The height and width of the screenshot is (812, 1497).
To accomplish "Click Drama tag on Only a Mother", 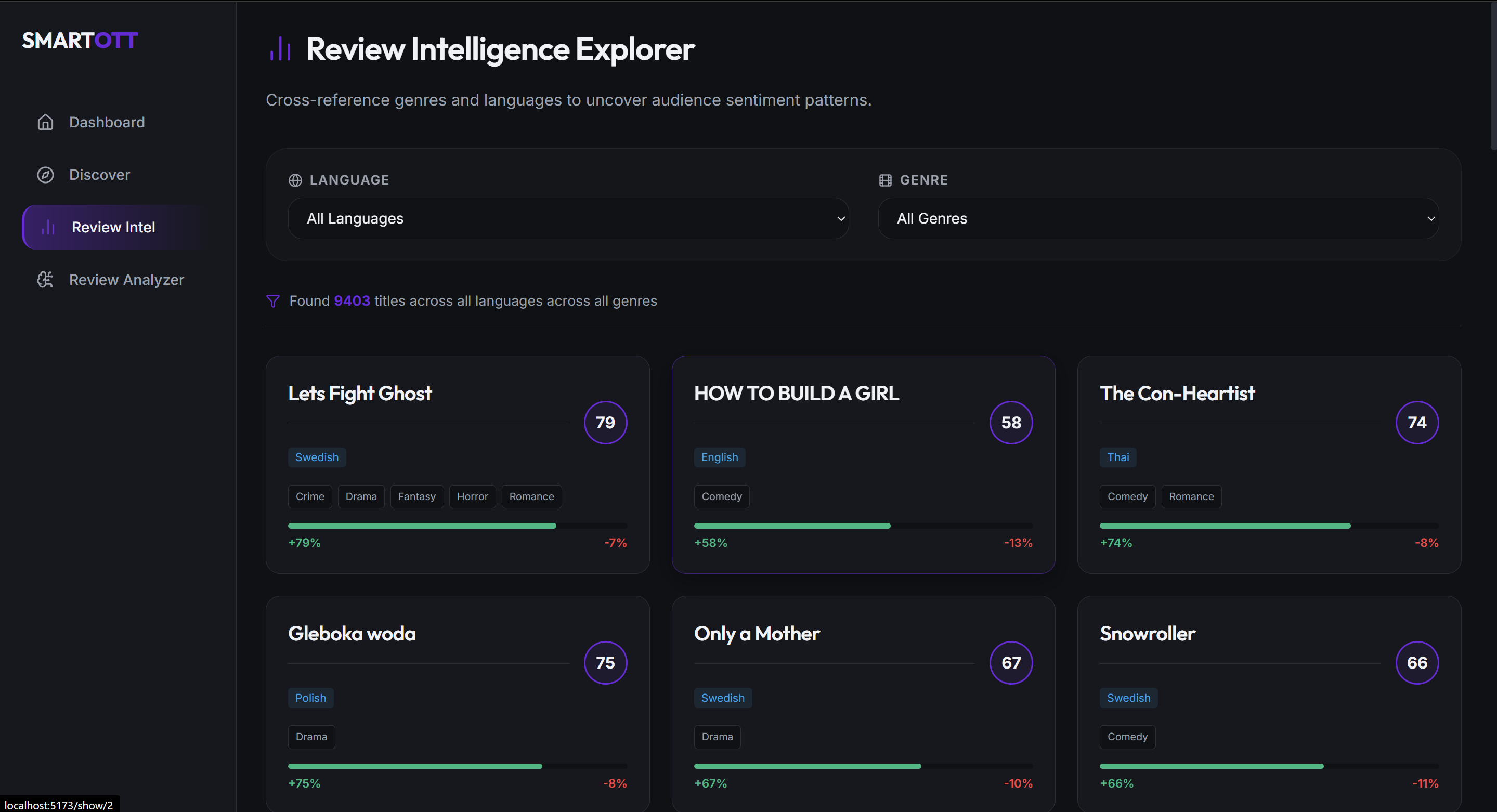I will click(x=717, y=737).
